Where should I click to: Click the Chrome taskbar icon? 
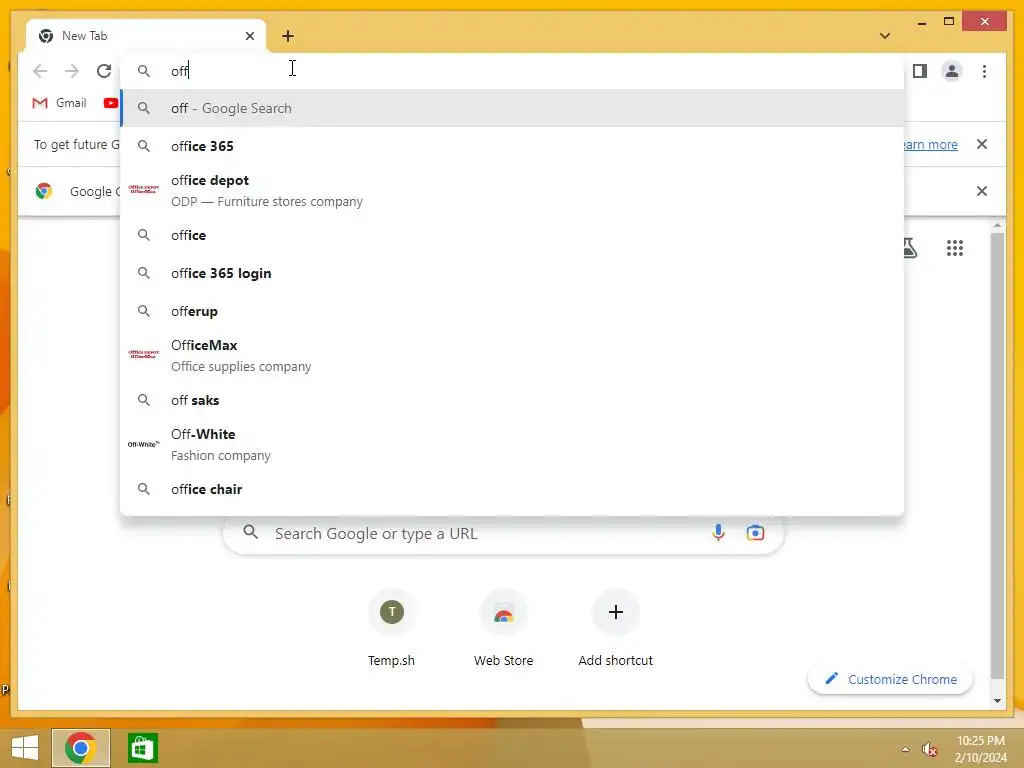click(81, 748)
